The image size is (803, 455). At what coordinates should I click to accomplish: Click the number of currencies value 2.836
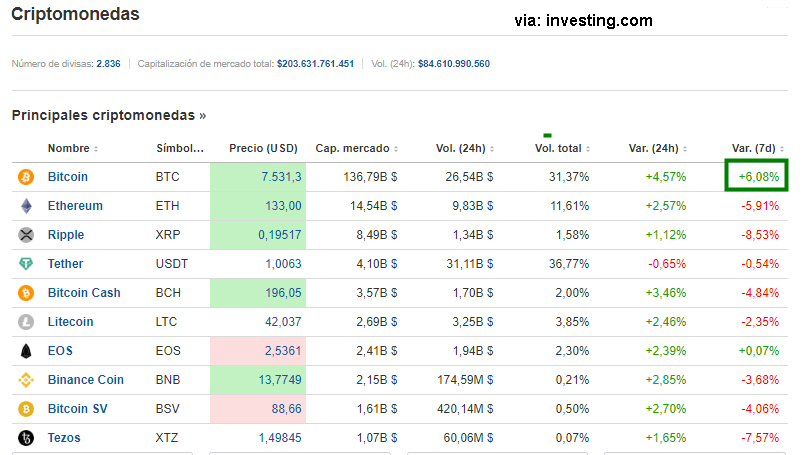(x=108, y=64)
